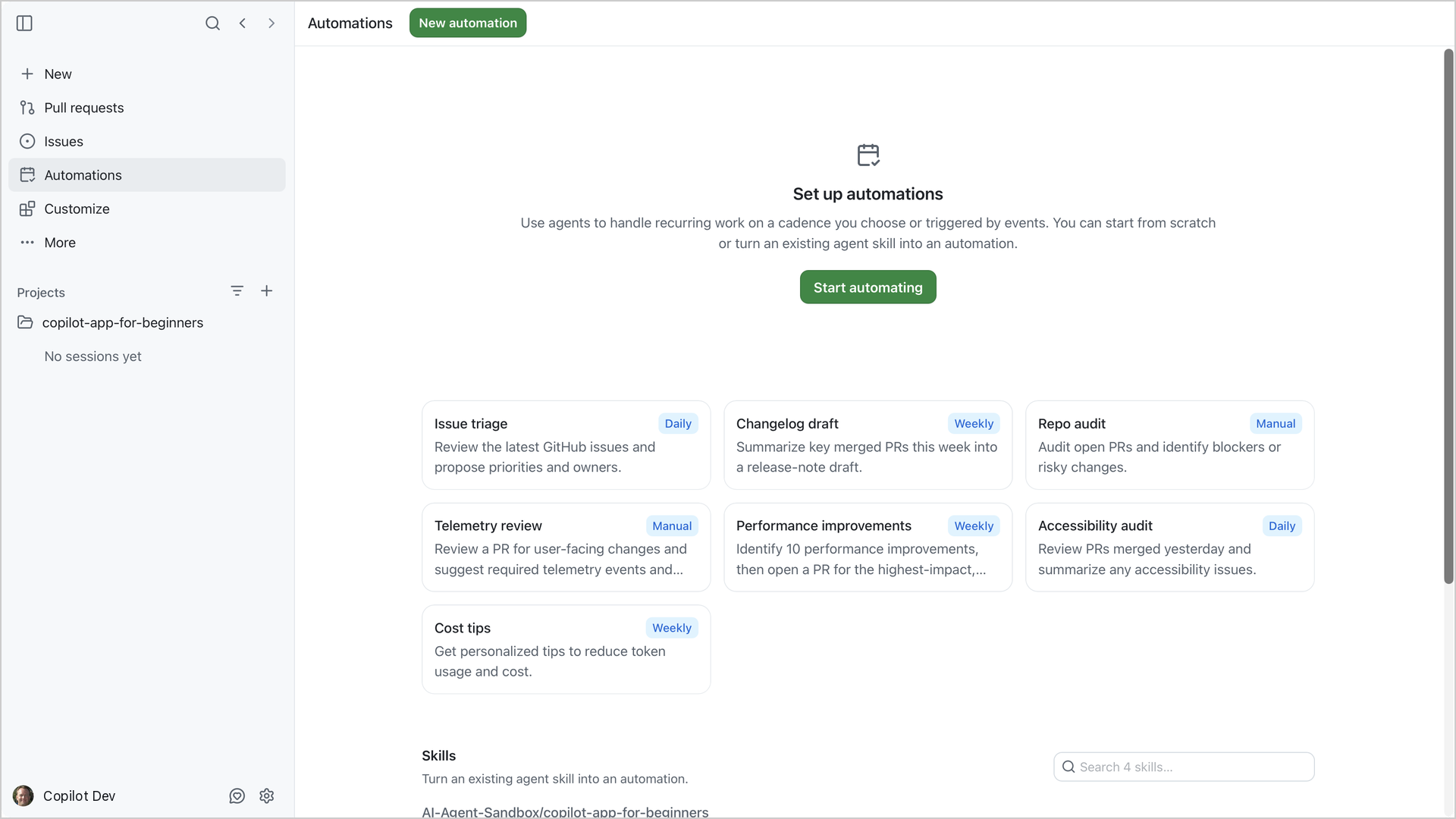Go forward with the right chevron
This screenshot has height=819, width=1456.
[x=271, y=24]
